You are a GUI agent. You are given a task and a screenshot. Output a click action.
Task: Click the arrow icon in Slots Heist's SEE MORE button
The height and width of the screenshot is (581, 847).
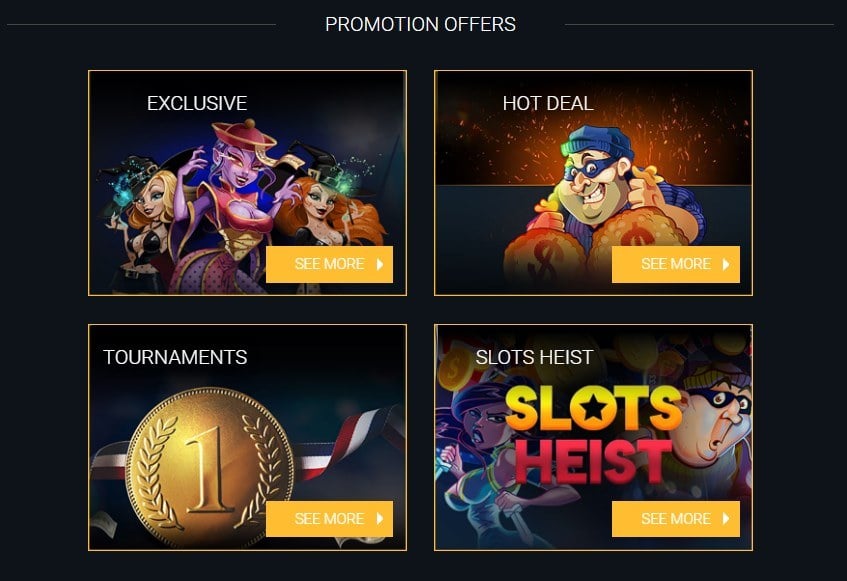pyautogui.click(x=724, y=519)
